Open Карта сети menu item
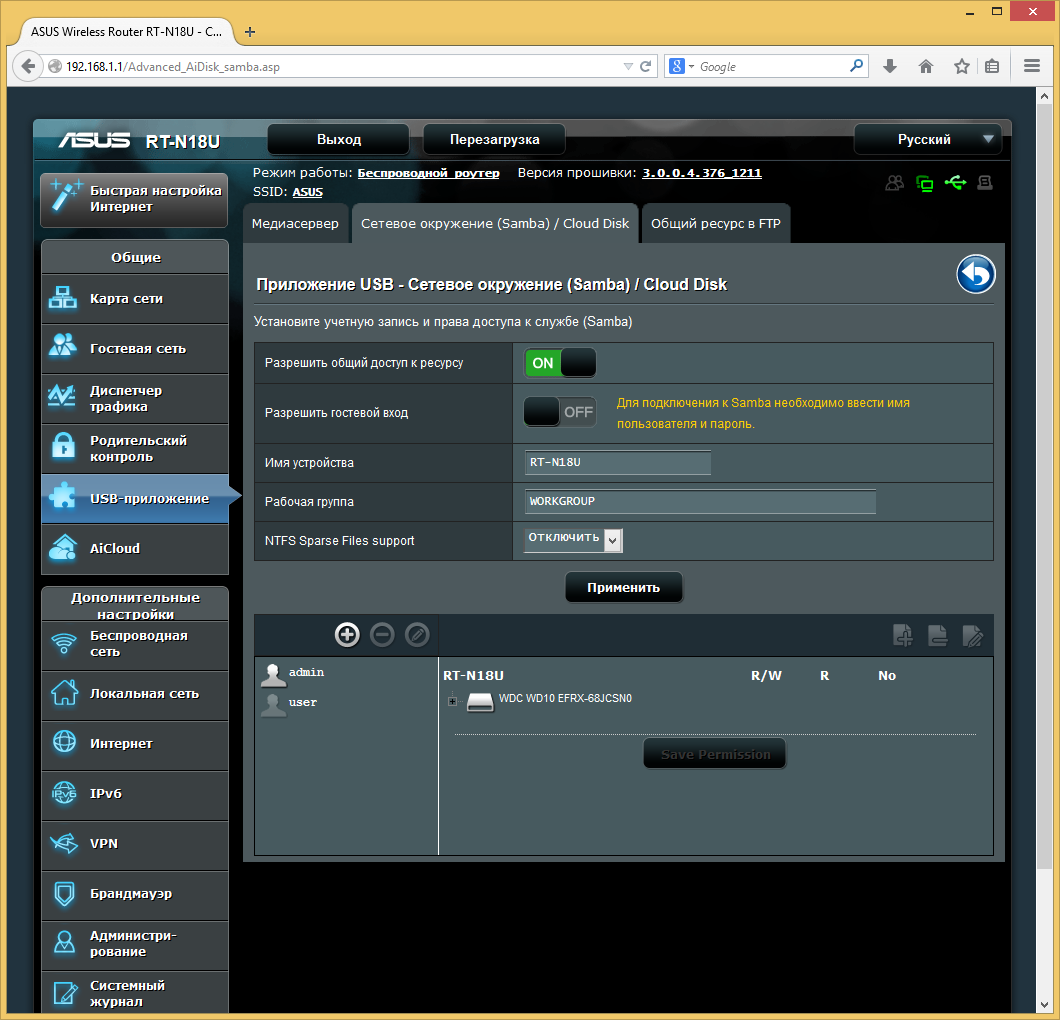Image resolution: width=1060 pixels, height=1020 pixels. (x=135, y=299)
